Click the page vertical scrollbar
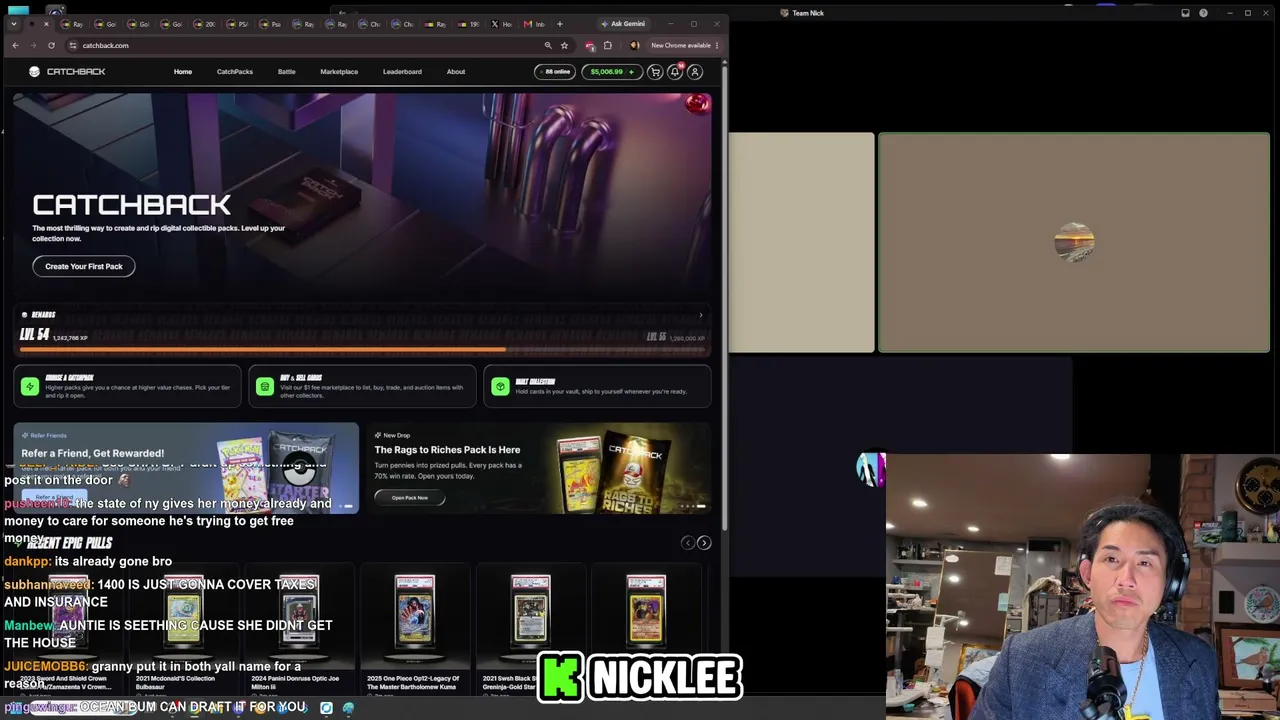The image size is (1280, 720). tap(724, 295)
